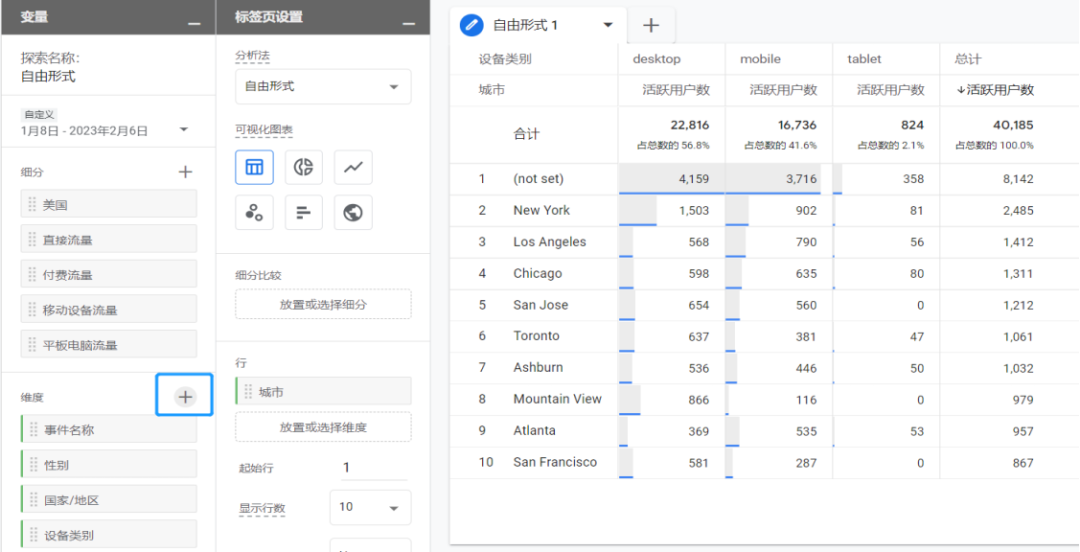This screenshot has width=1080, height=552.
Task: Click drag handle of 付费流量 segment
Action: (32, 274)
